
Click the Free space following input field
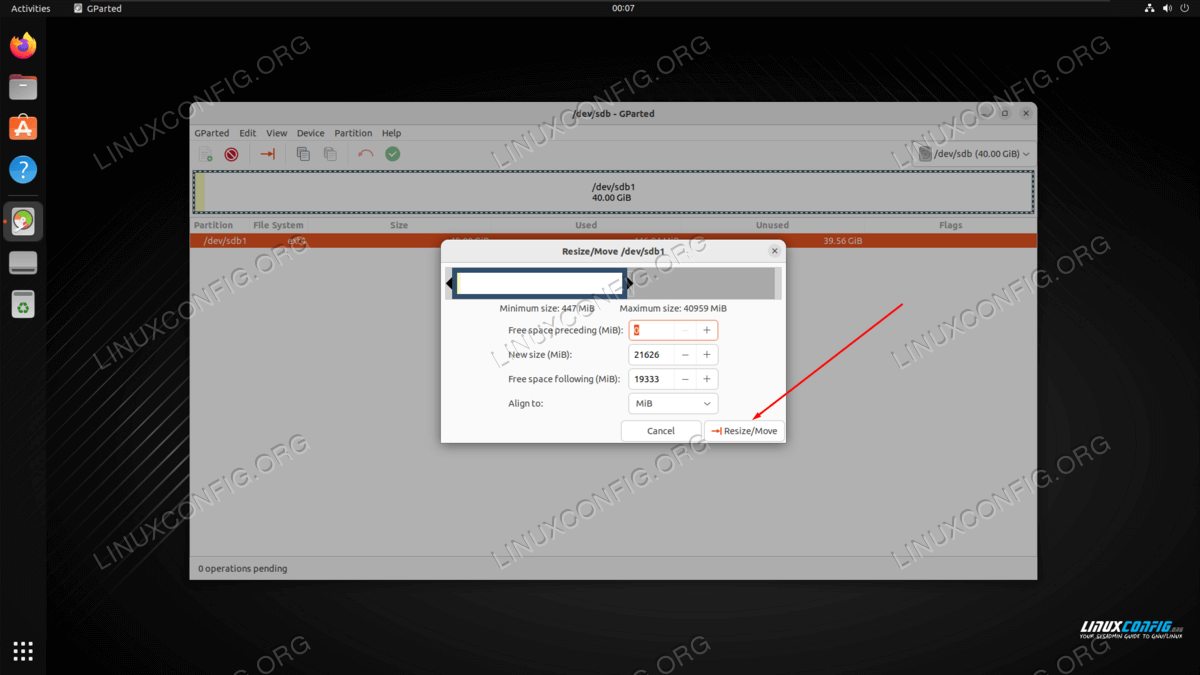click(x=651, y=380)
